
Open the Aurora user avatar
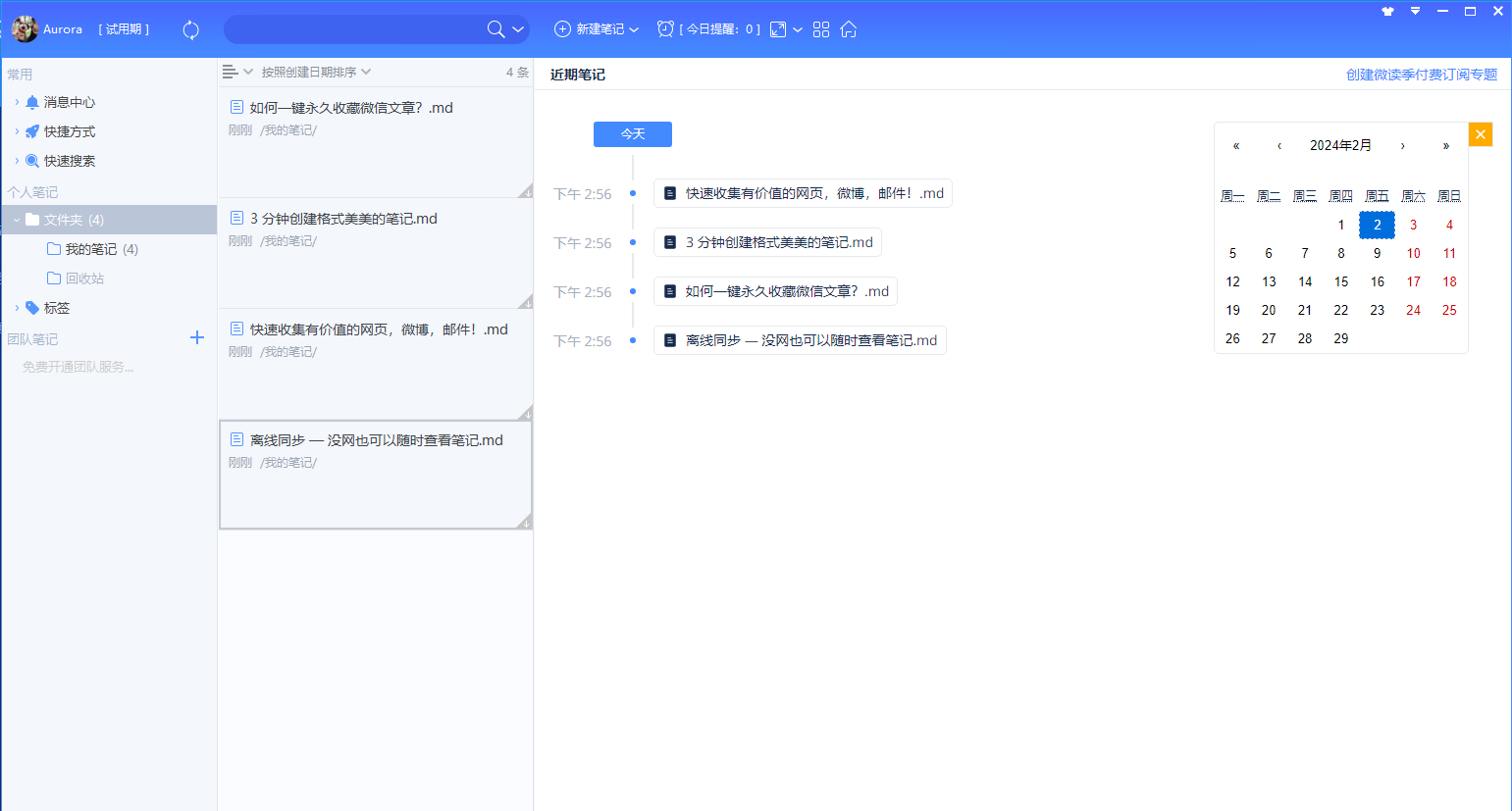(25, 28)
